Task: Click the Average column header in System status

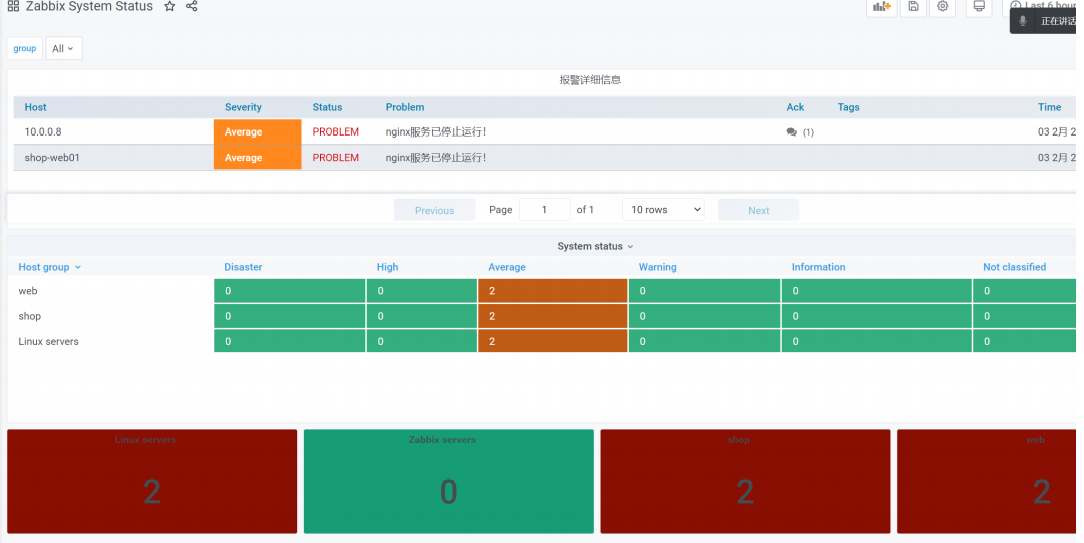Action: [x=507, y=267]
